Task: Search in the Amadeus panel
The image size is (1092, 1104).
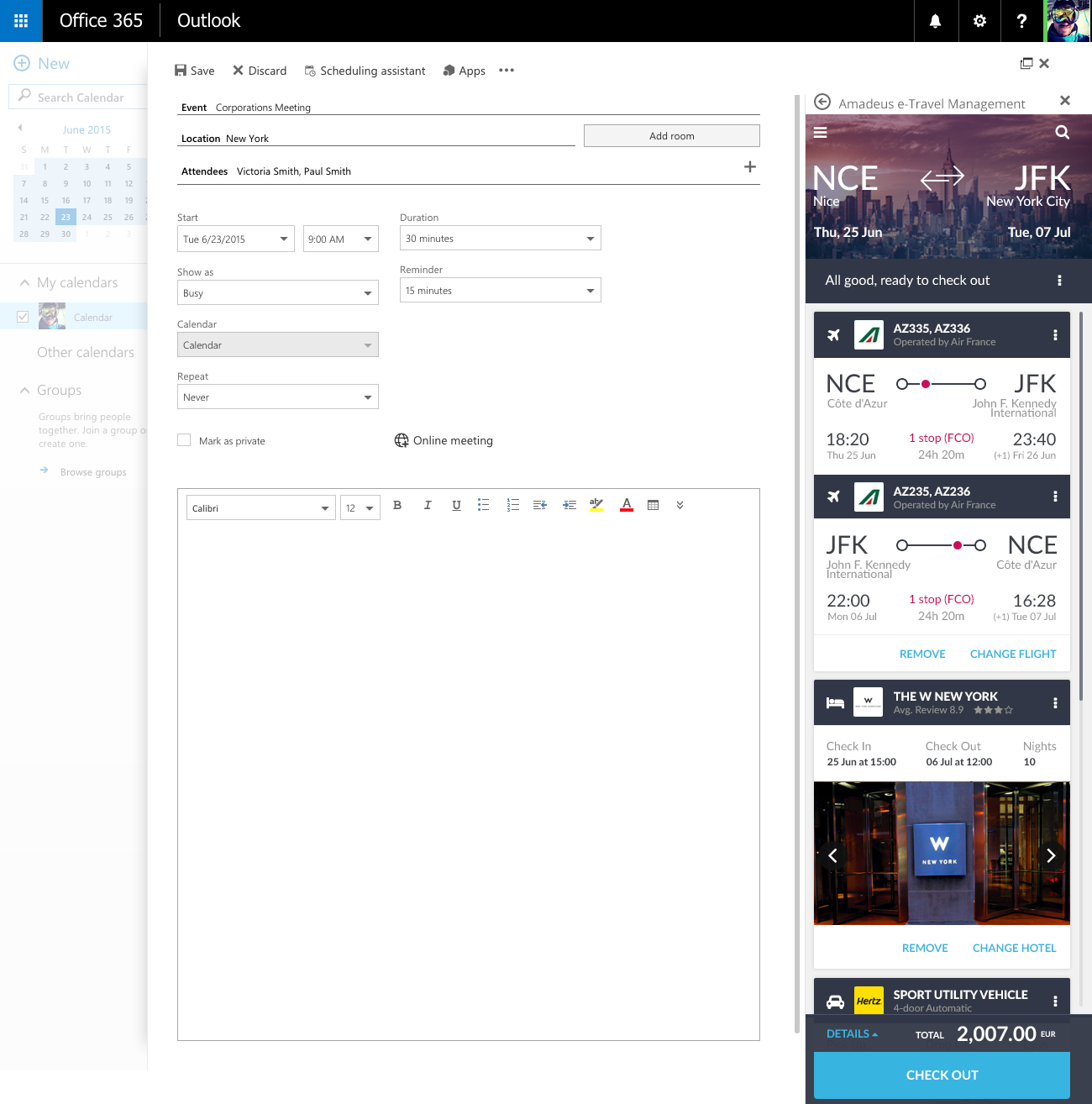Action: pos(1063,132)
